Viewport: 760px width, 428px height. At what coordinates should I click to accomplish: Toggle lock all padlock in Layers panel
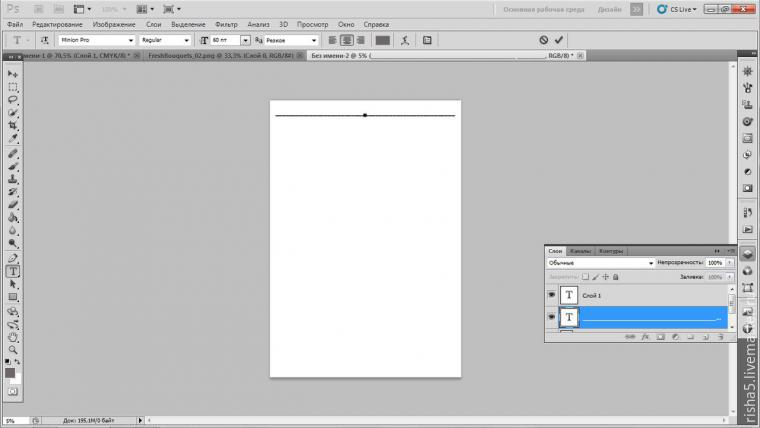[616, 277]
